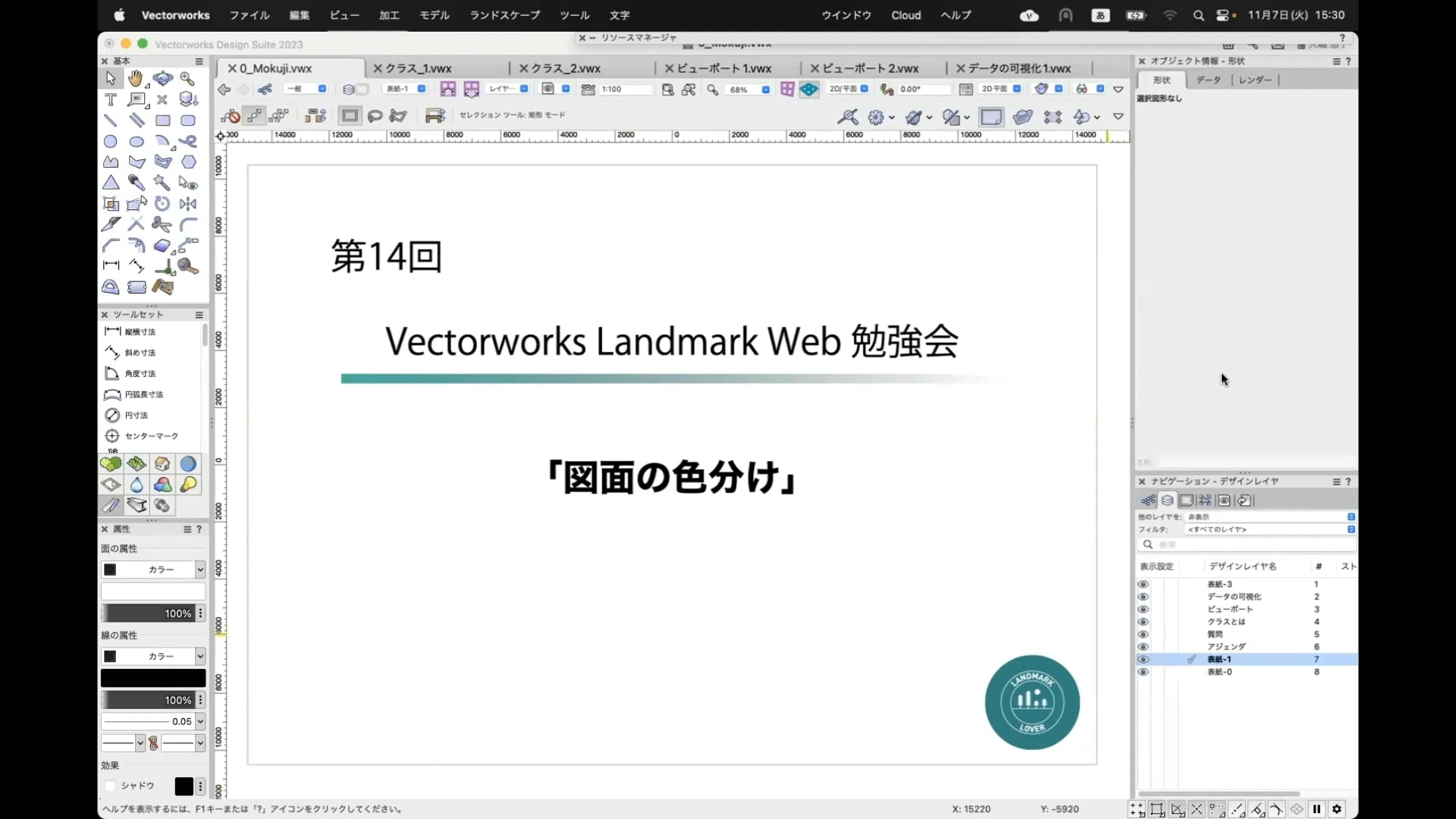Image resolution: width=1456 pixels, height=819 pixels.
Task: Toggle visibility of 質問 layer
Action: click(1143, 635)
